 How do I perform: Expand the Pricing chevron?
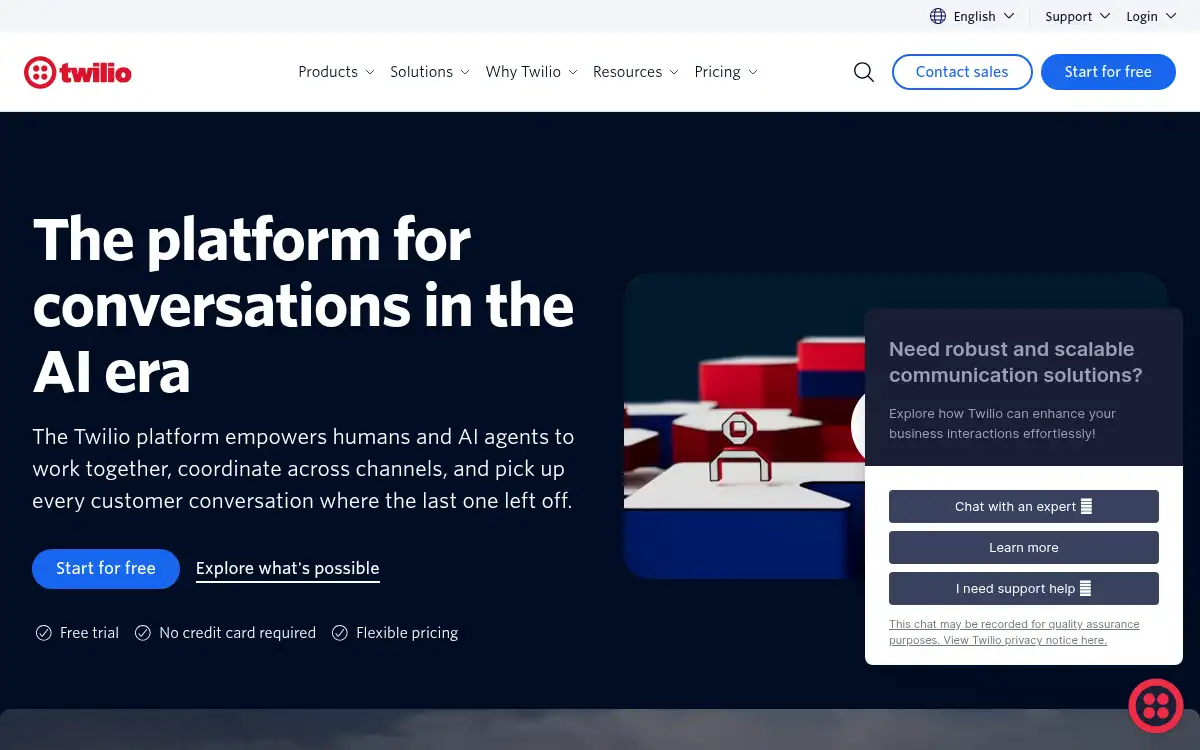[753, 72]
